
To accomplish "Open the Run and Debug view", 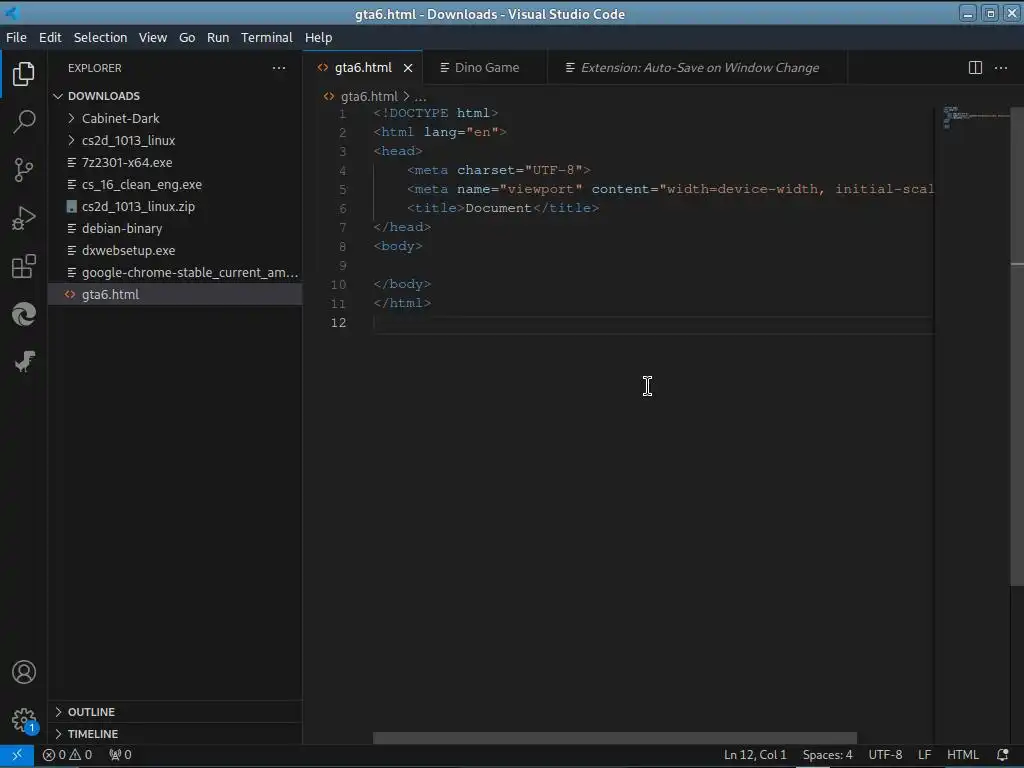I will (24, 218).
